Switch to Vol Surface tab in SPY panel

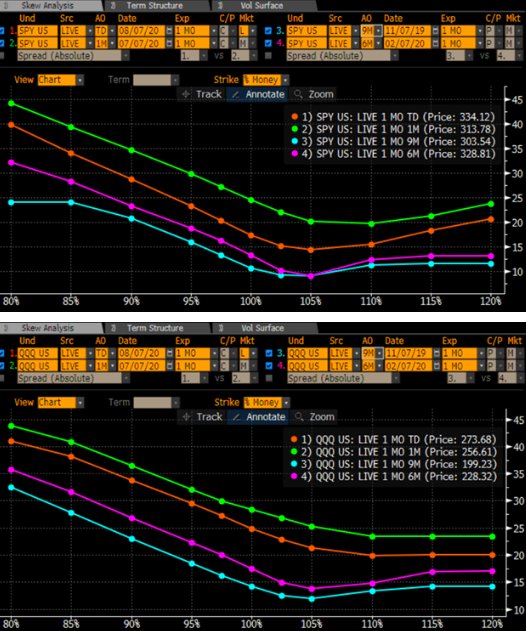click(x=262, y=6)
